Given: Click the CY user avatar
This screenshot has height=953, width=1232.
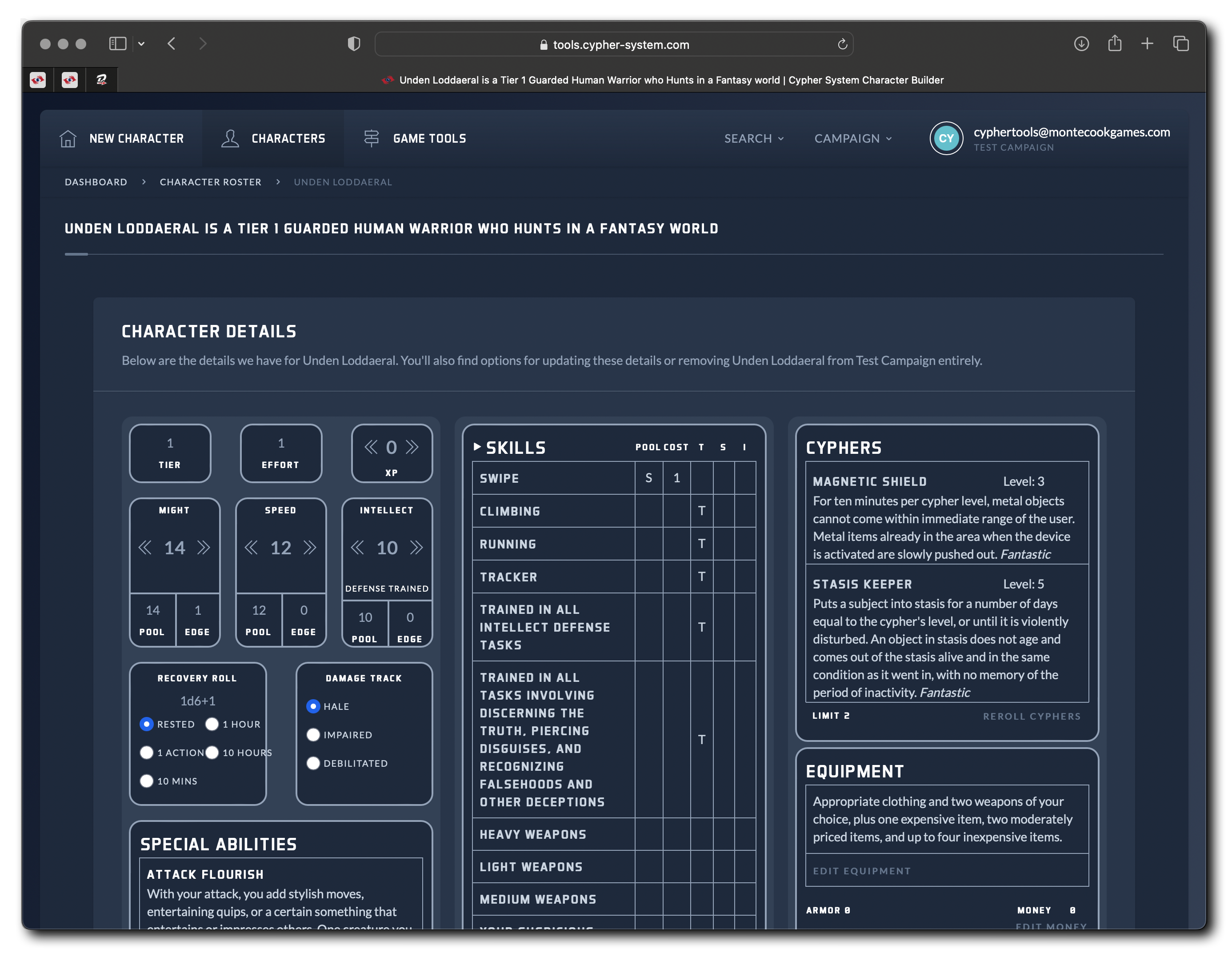Looking at the screenshot, I should click(946, 138).
